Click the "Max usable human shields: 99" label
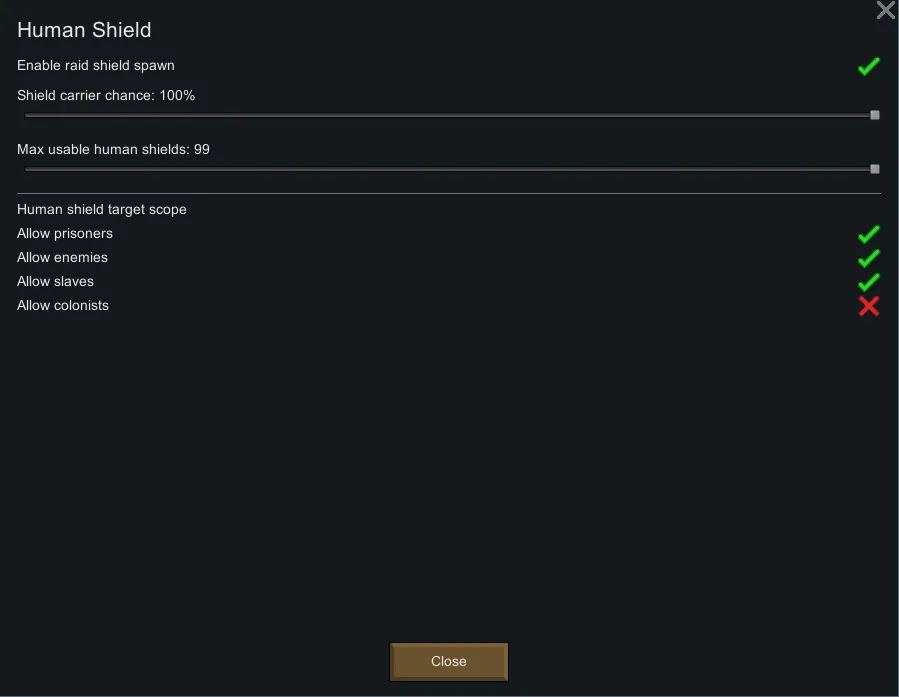The height and width of the screenshot is (697, 899). [x=113, y=150]
